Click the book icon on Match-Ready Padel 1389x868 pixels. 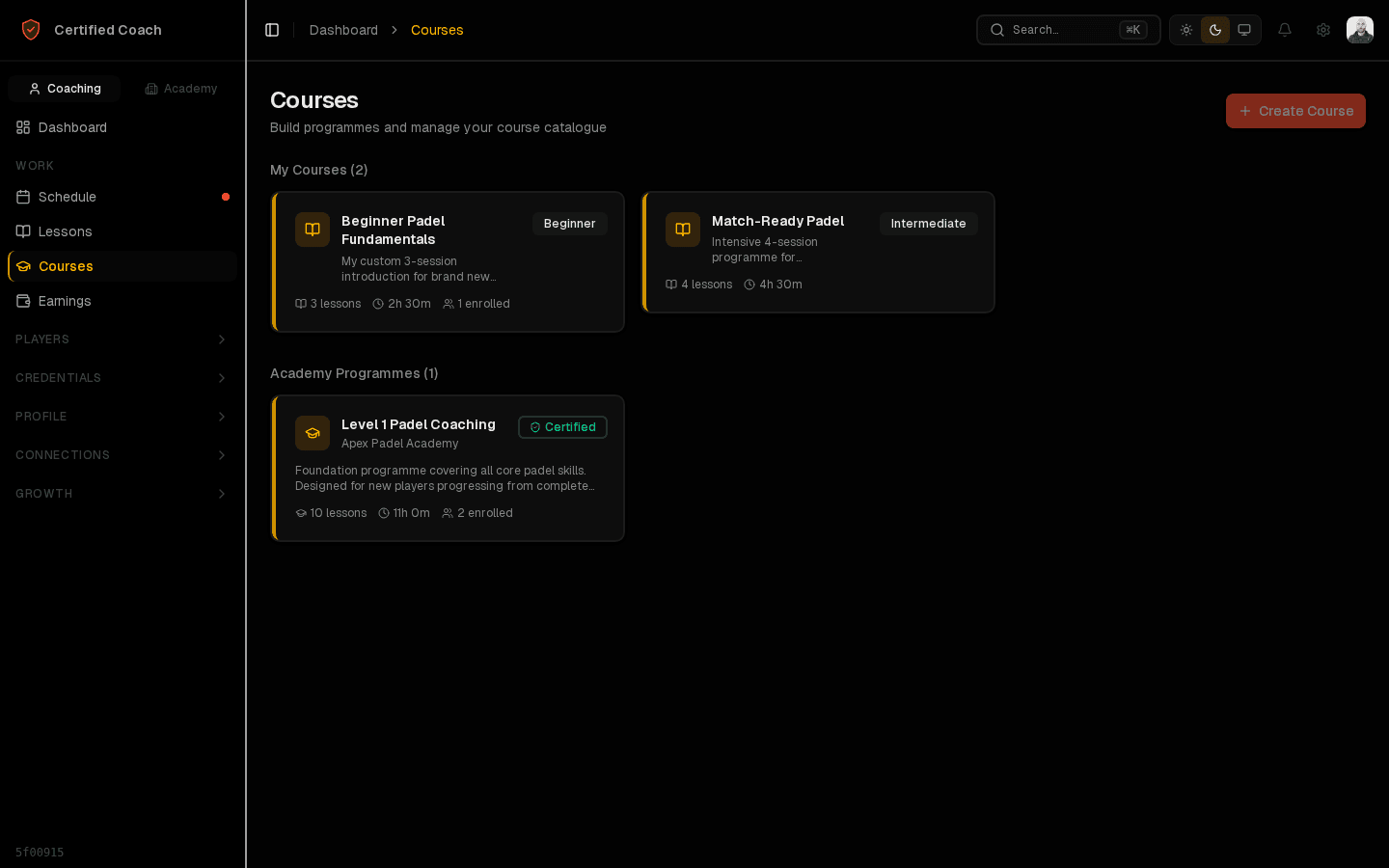683,230
